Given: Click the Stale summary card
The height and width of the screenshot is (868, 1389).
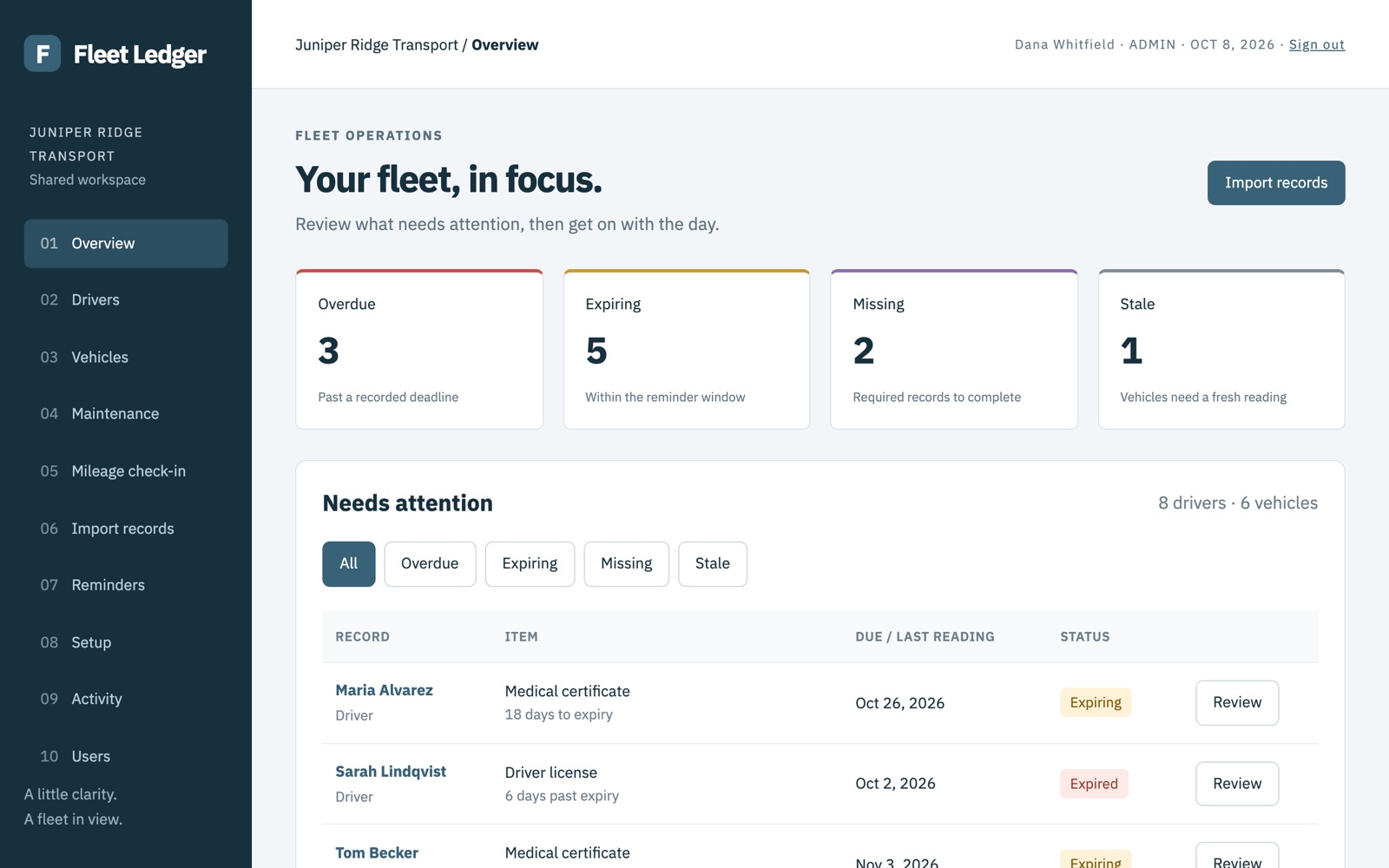Looking at the screenshot, I should (x=1221, y=349).
